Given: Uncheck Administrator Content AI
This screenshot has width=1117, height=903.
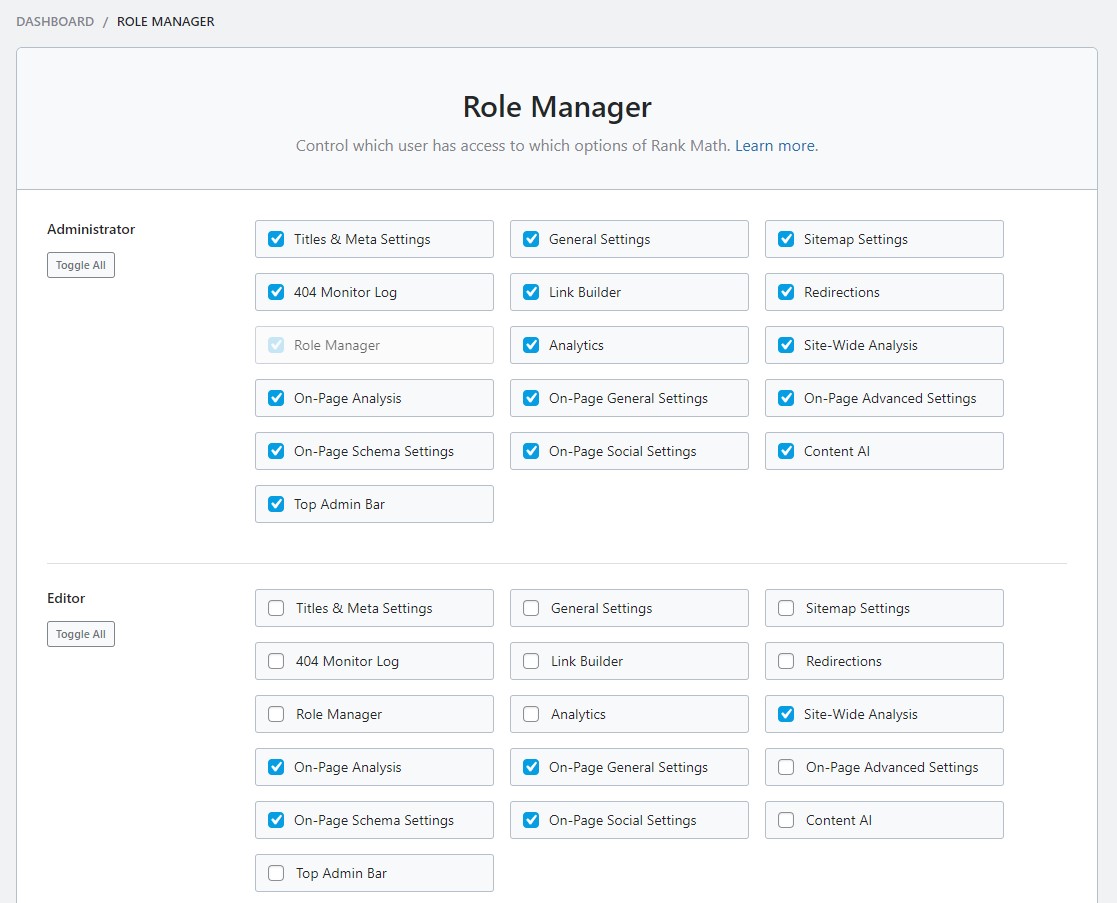Looking at the screenshot, I should (x=786, y=451).
